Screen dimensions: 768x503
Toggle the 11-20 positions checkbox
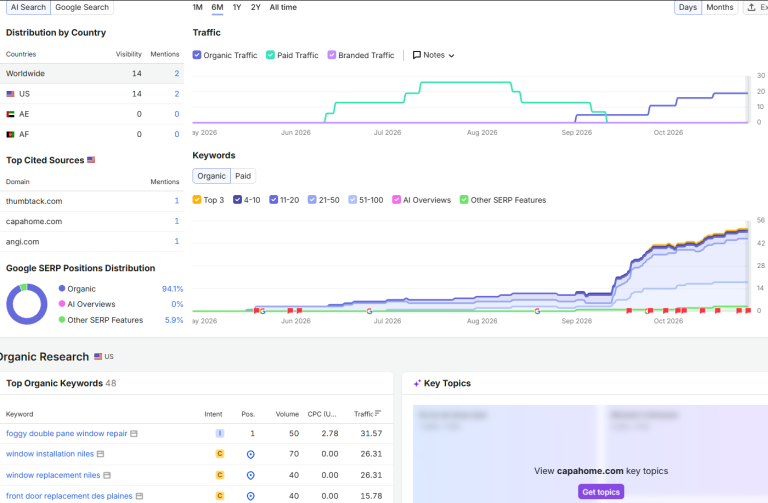[273, 199]
